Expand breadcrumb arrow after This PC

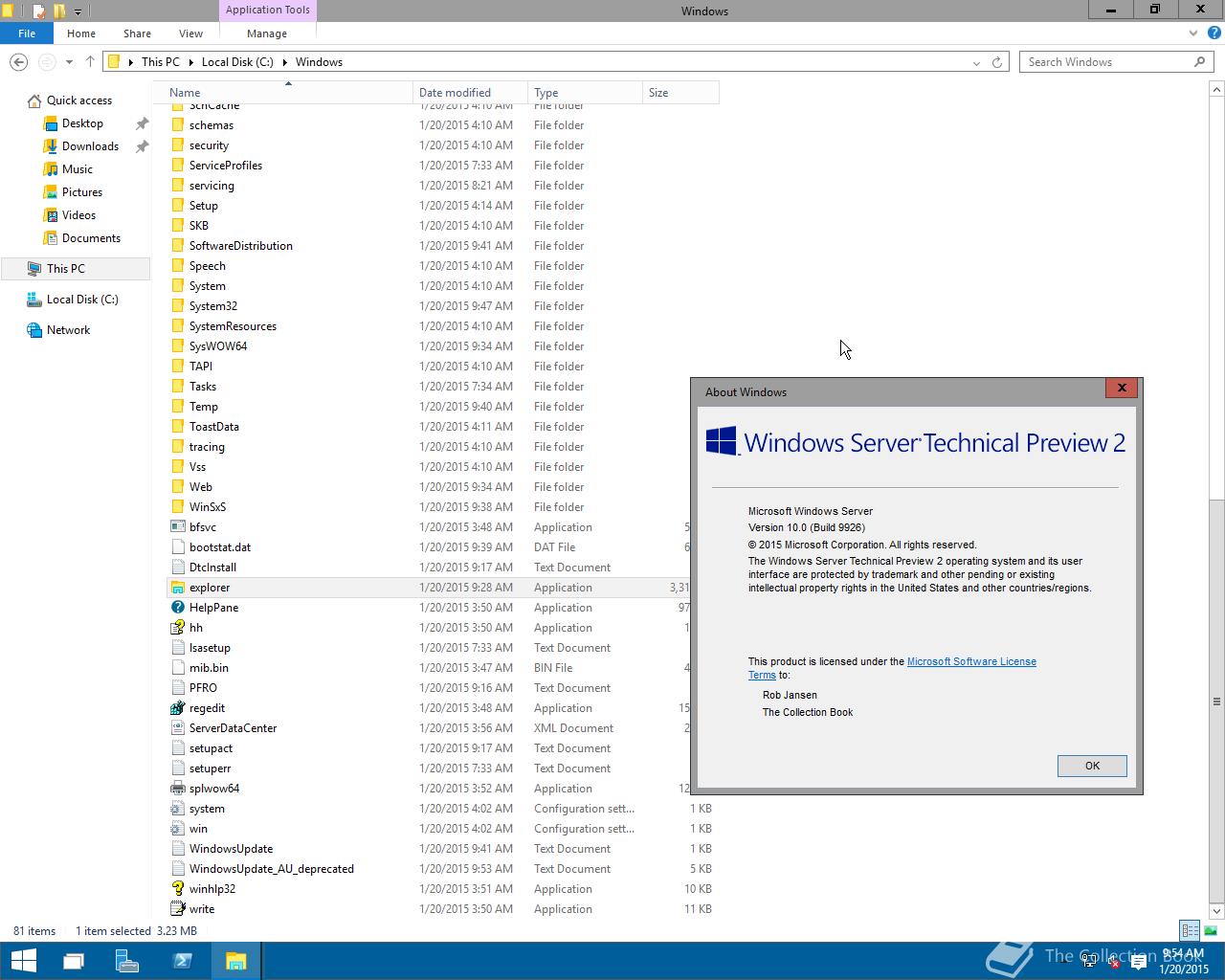(x=189, y=62)
